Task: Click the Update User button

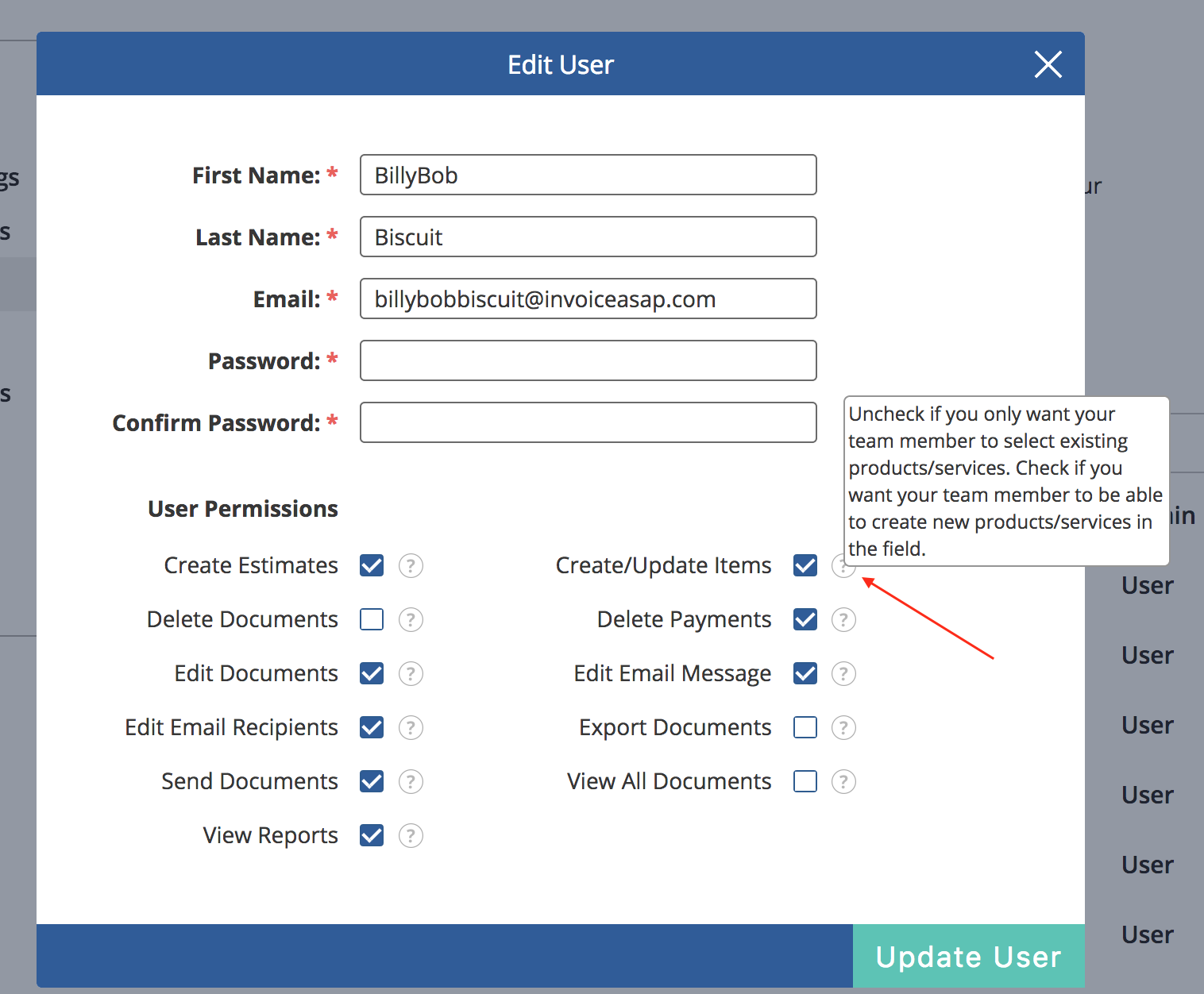Action: tap(968, 956)
